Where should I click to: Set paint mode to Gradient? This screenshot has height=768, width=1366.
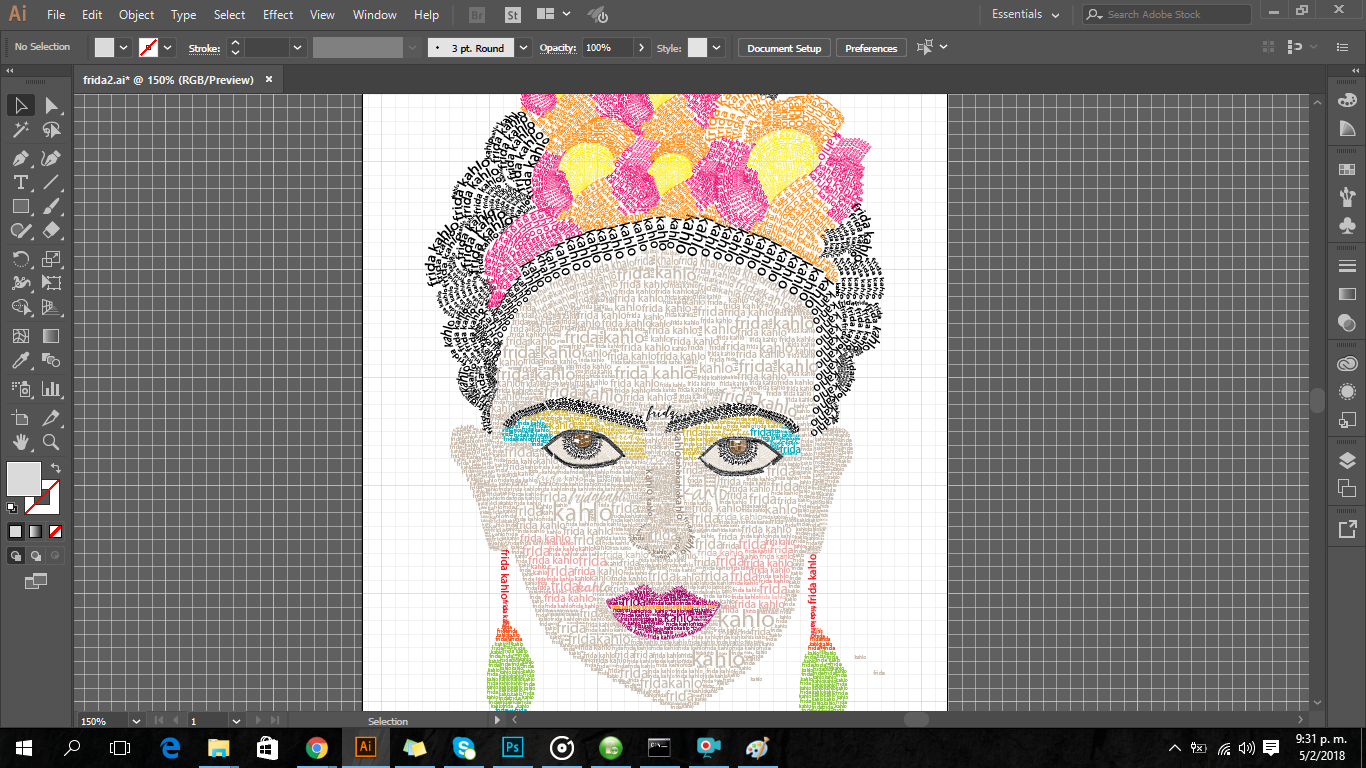(x=35, y=531)
